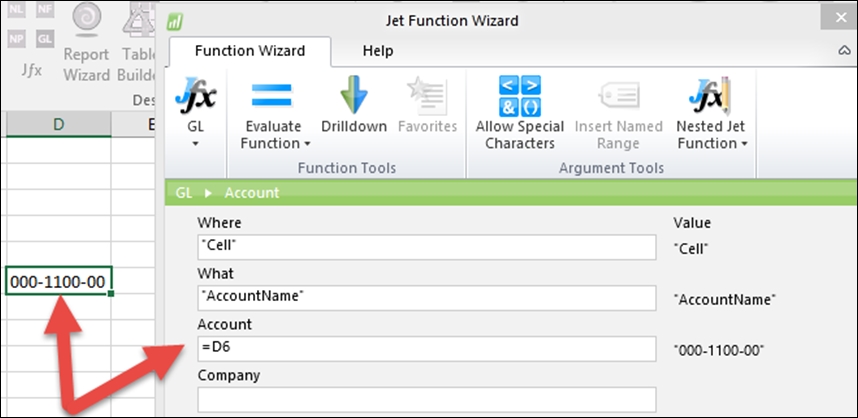This screenshot has height=418, width=858.
Task: Click the Where input field
Action: [x=427, y=247]
